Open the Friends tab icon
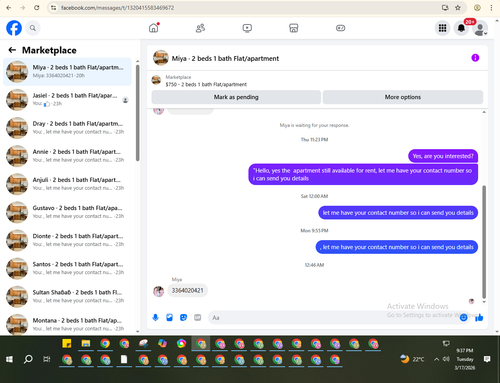 [200, 28]
